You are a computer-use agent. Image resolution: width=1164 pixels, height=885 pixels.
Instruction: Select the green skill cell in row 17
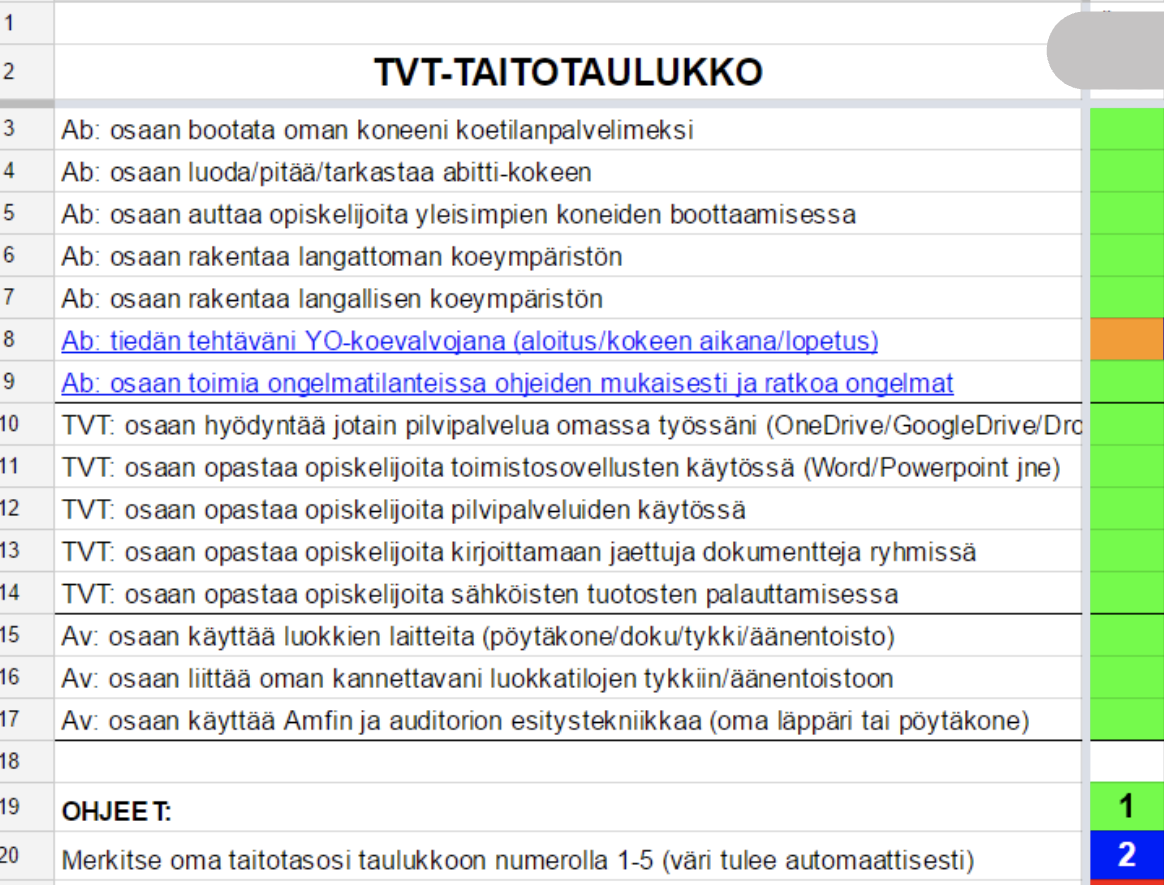tap(1127, 720)
